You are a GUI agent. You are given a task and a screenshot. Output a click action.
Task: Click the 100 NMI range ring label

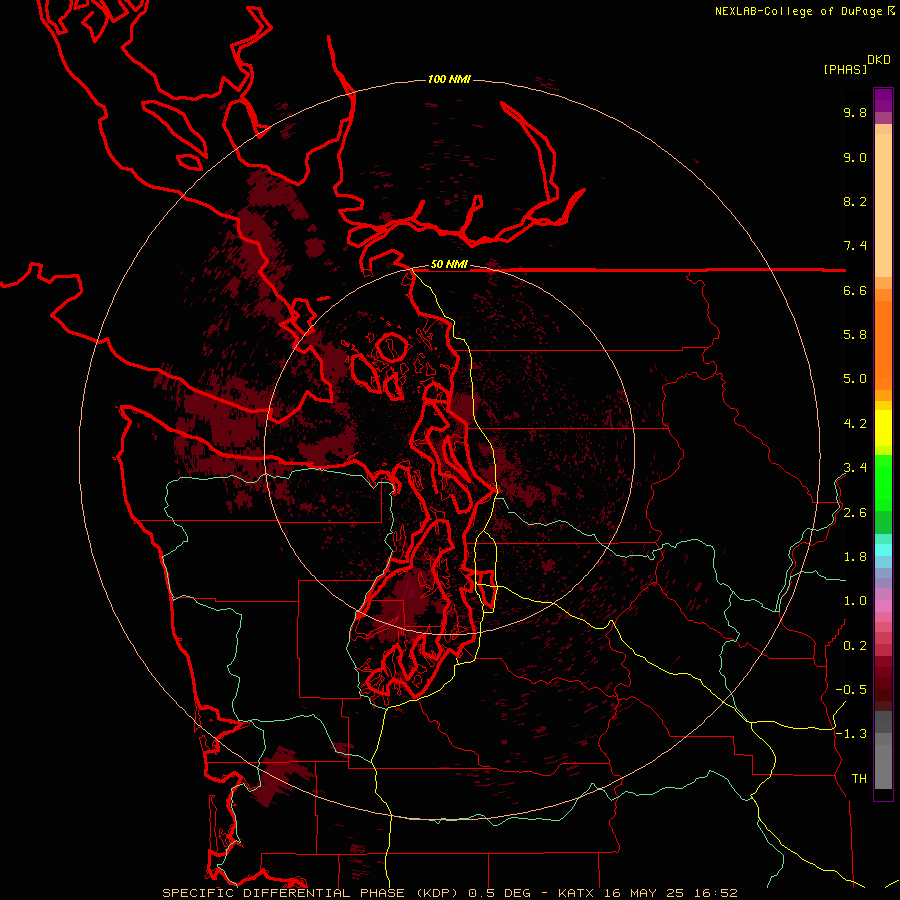449,79
